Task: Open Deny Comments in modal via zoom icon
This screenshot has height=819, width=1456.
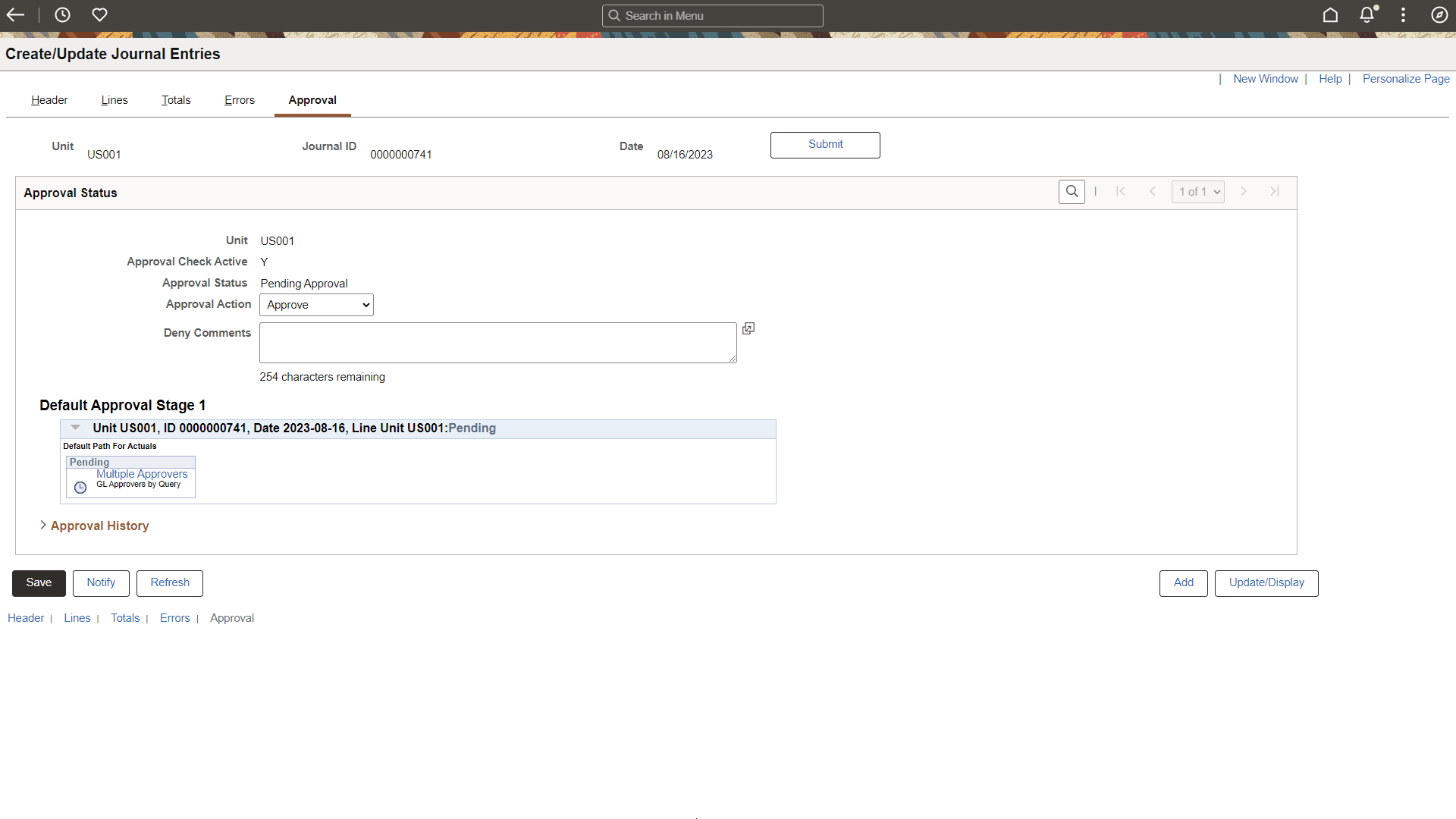Action: tap(748, 328)
